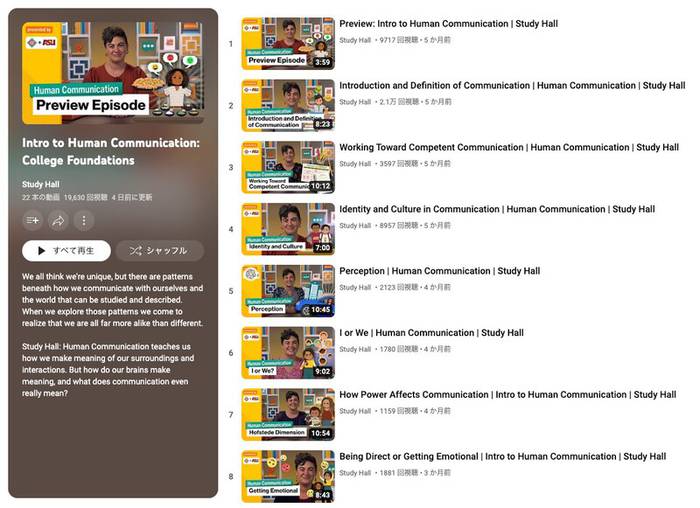Click the 9:02 I or We? thumbnail
Screen dimensions: 700x508
point(288,353)
